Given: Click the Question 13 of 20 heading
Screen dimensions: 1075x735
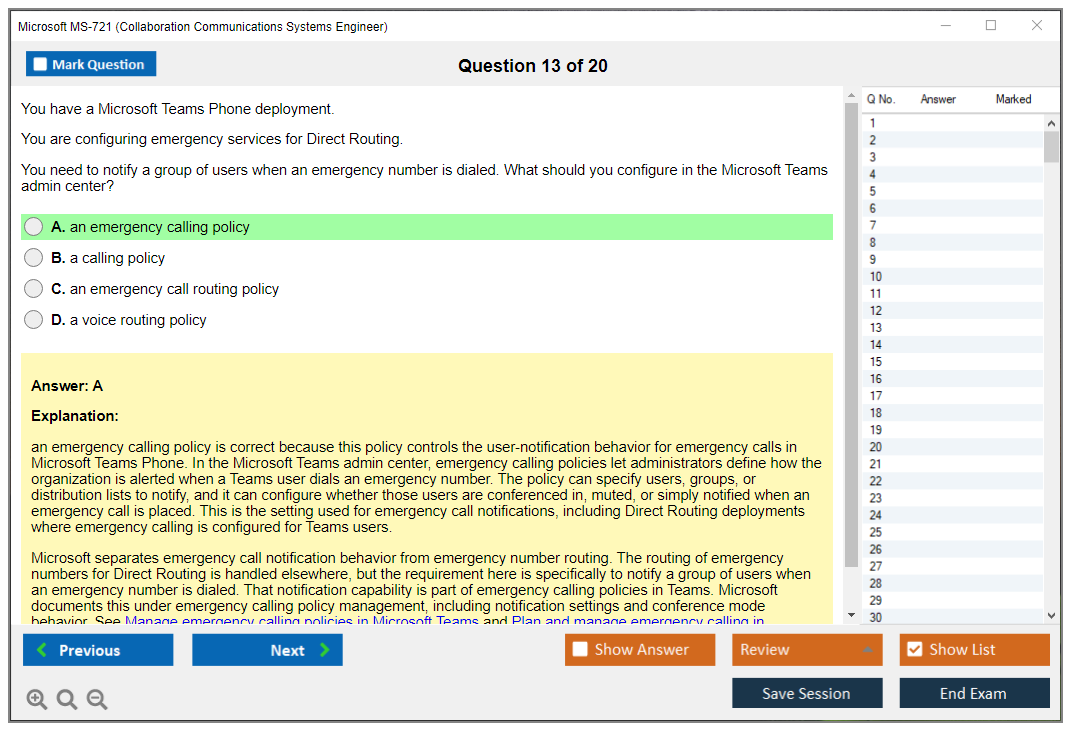Looking at the screenshot, I should pyautogui.click(x=533, y=66).
